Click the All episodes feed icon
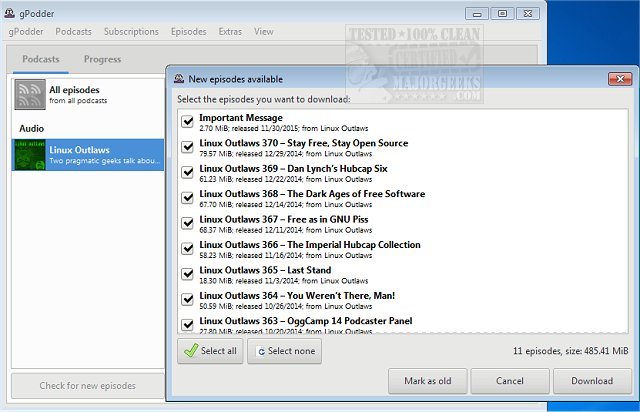The image size is (640, 412). pyautogui.click(x=30, y=95)
